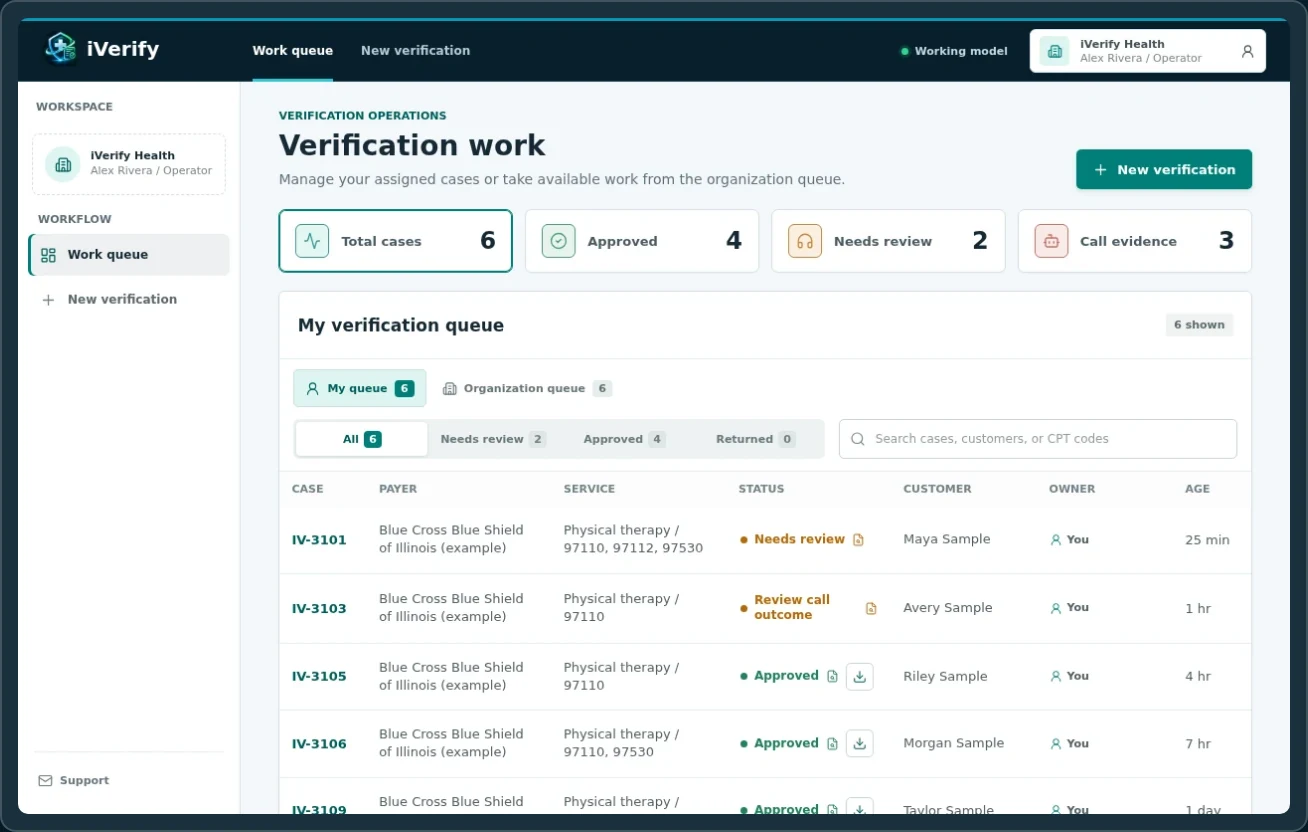
Task: Switch to the New verification top tab
Action: 415,50
